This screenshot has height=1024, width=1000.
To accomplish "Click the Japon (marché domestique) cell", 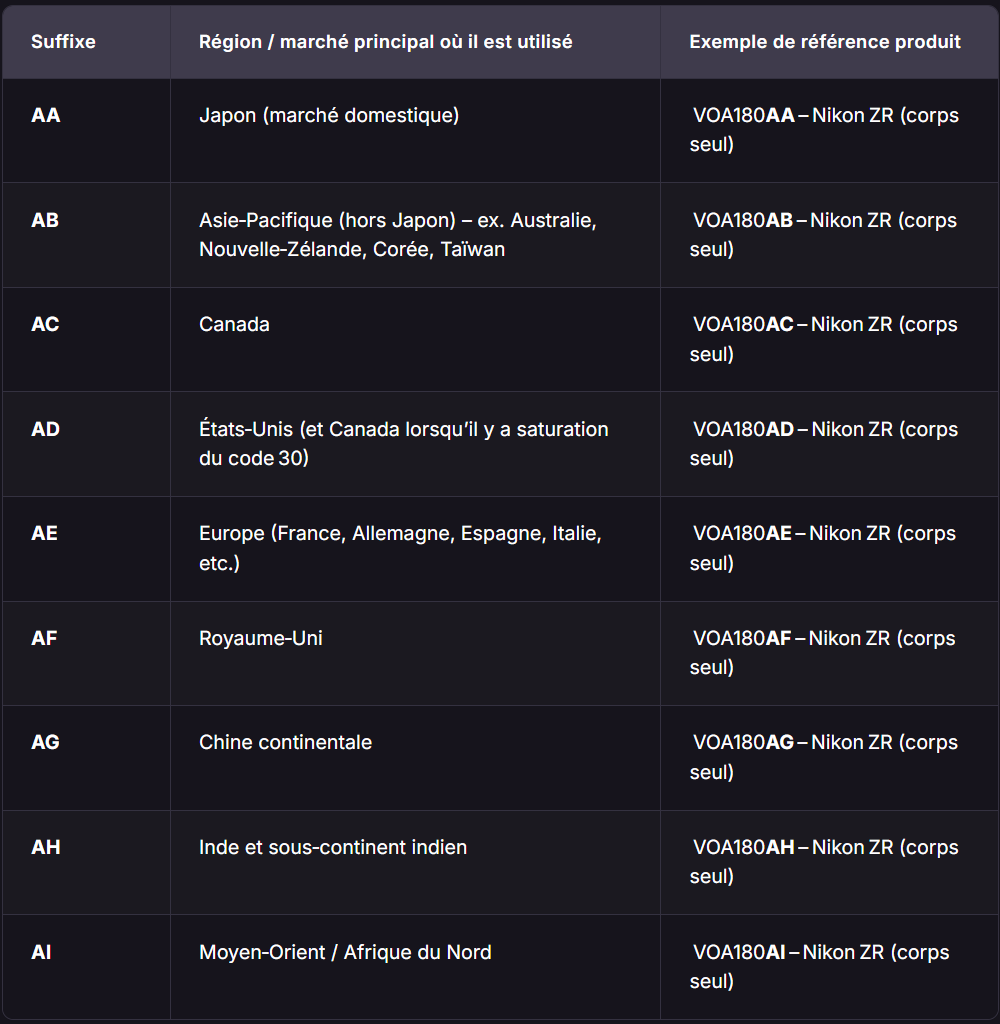I will [x=329, y=115].
